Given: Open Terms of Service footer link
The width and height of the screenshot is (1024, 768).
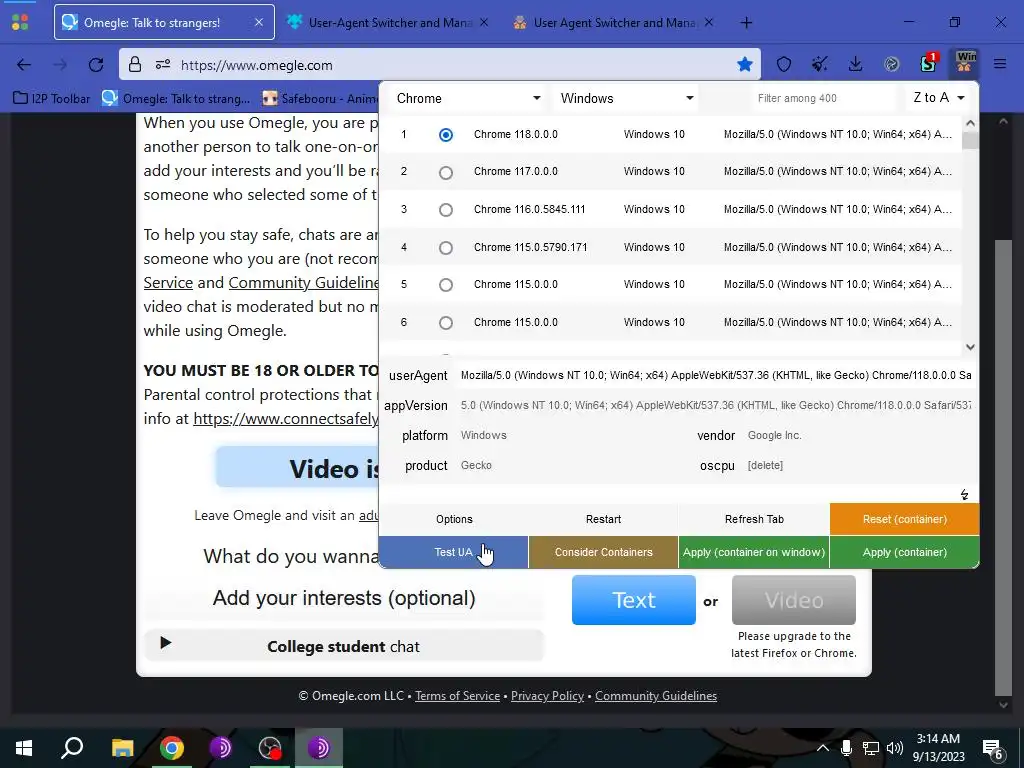Looking at the screenshot, I should [457, 696].
